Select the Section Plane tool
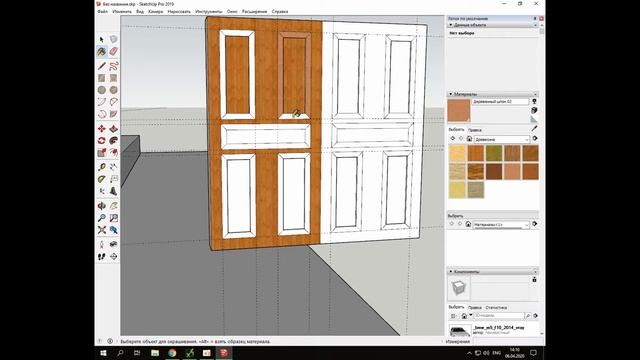Viewport: 640px width, 360px height. (x=113, y=256)
